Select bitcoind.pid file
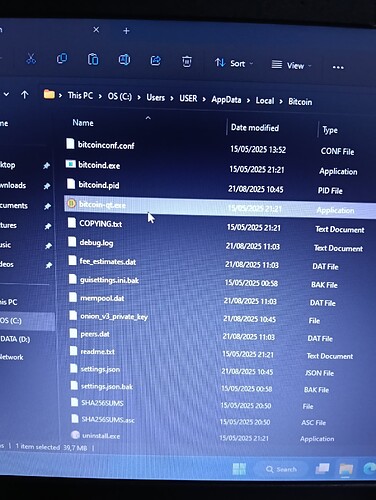This screenshot has width=376, height=500. (x=99, y=185)
